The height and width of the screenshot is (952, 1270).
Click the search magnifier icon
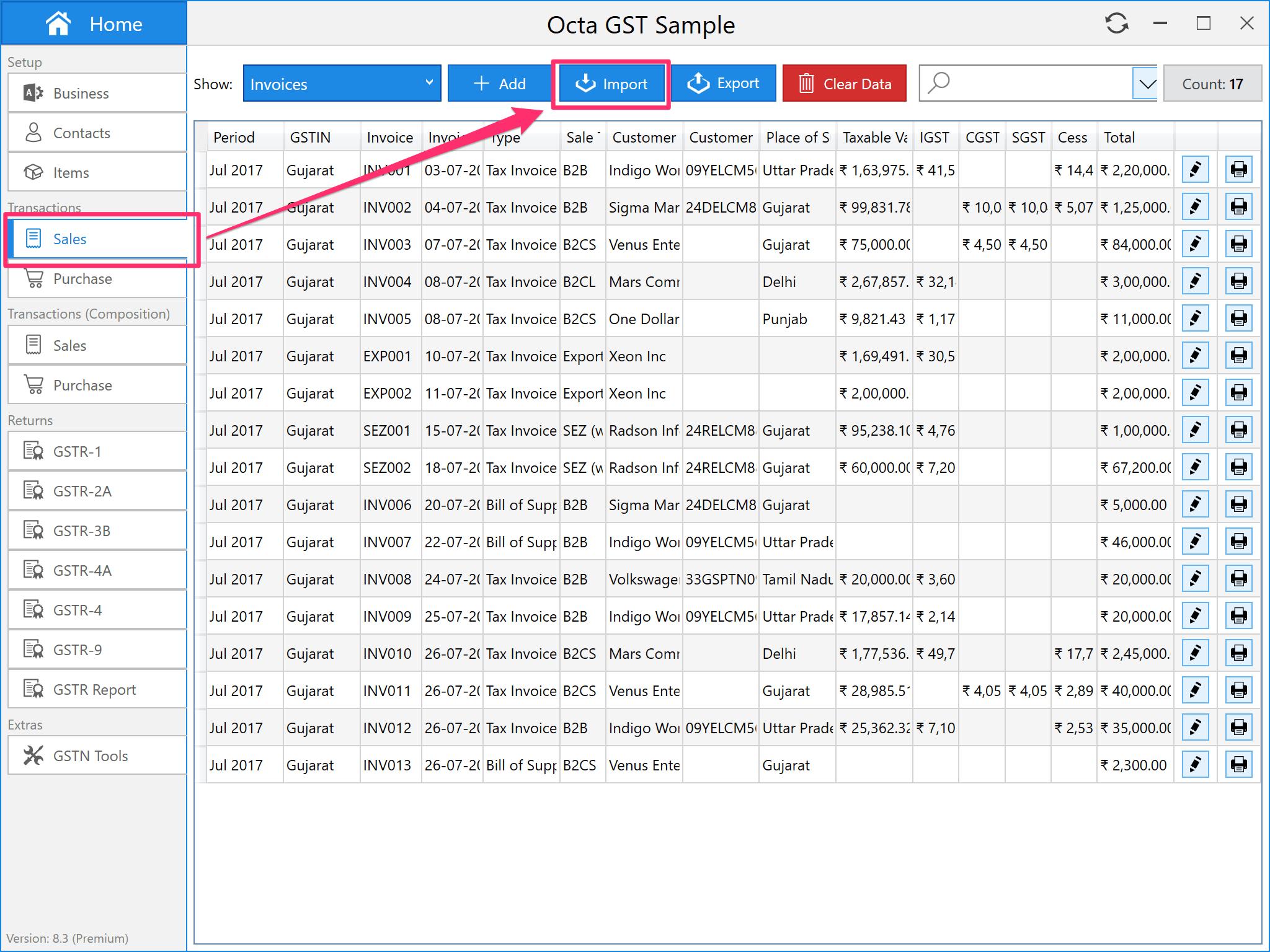939,82
